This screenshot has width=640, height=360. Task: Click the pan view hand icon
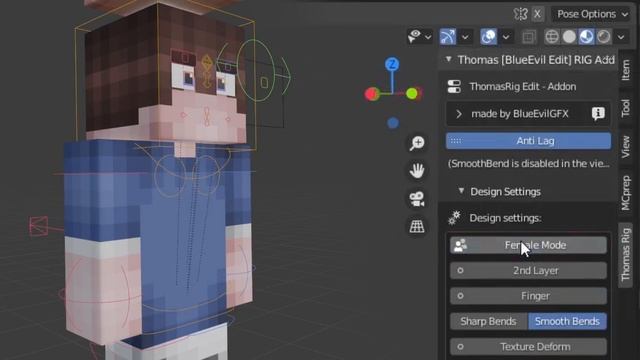[417, 171]
